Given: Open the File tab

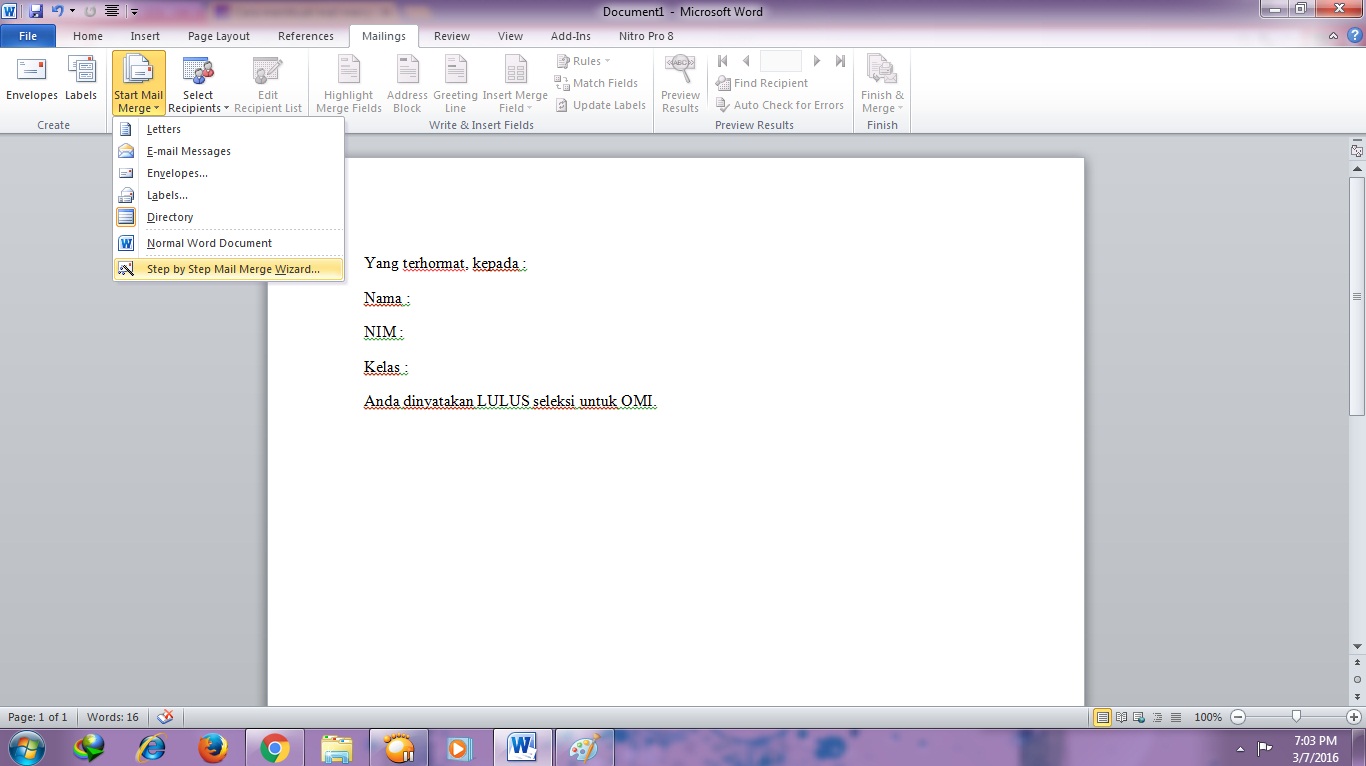Looking at the screenshot, I should click(28, 36).
